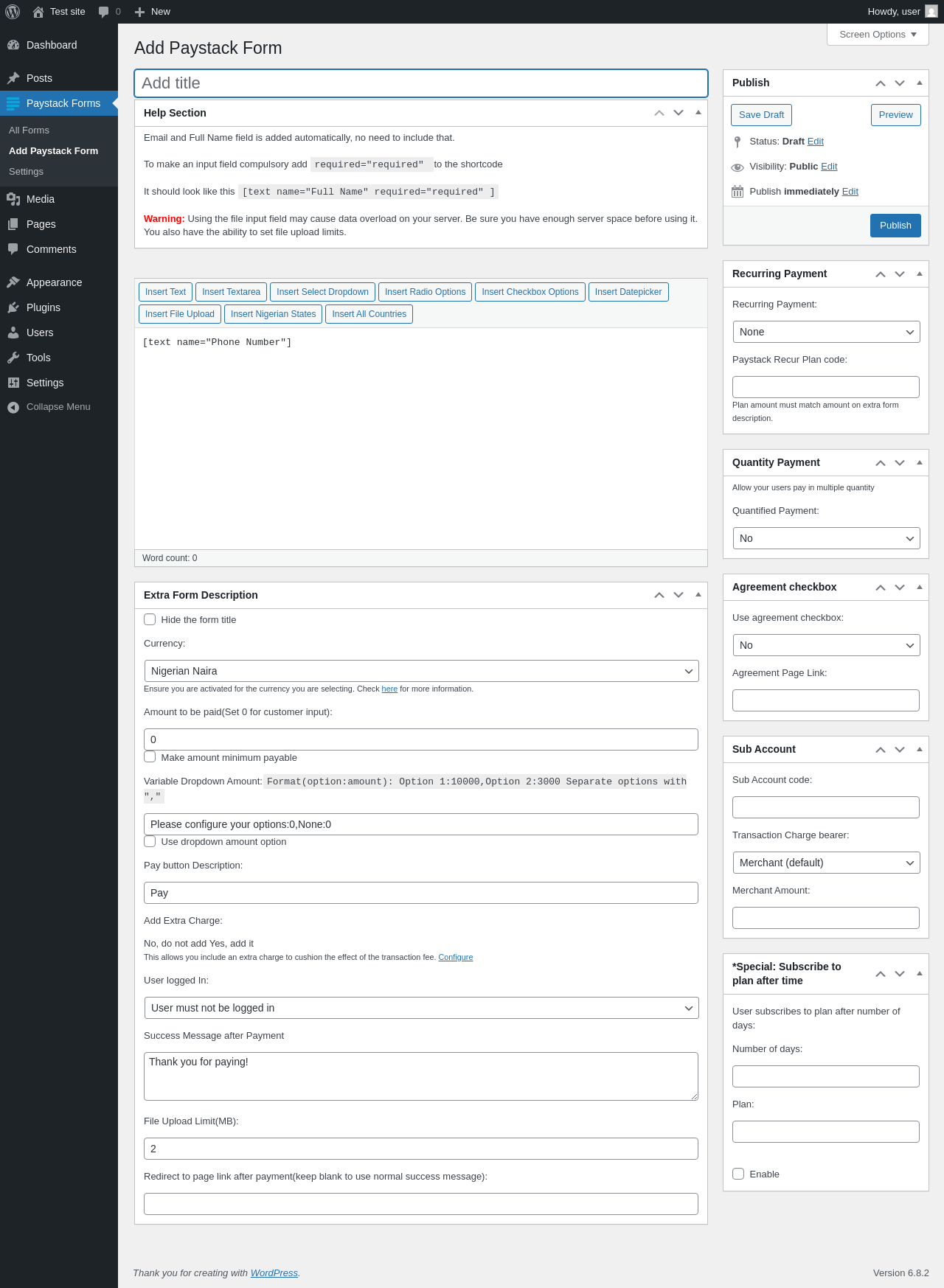Click the WordPress logo icon
The width and height of the screenshot is (944, 1288).
click(13, 12)
